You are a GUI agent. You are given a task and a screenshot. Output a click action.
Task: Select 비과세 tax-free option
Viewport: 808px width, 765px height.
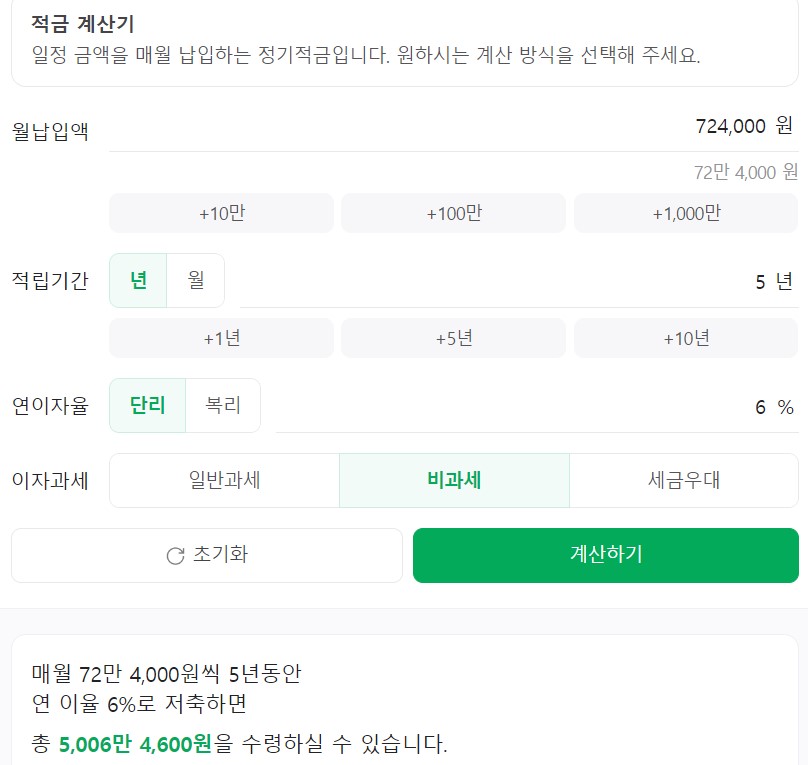tap(454, 480)
